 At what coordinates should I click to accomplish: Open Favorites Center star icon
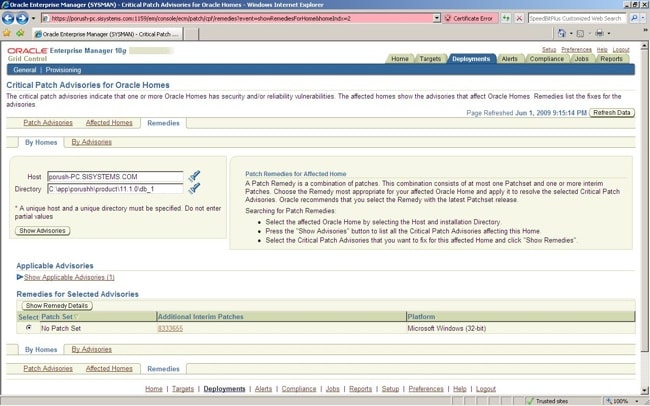pos(7,33)
